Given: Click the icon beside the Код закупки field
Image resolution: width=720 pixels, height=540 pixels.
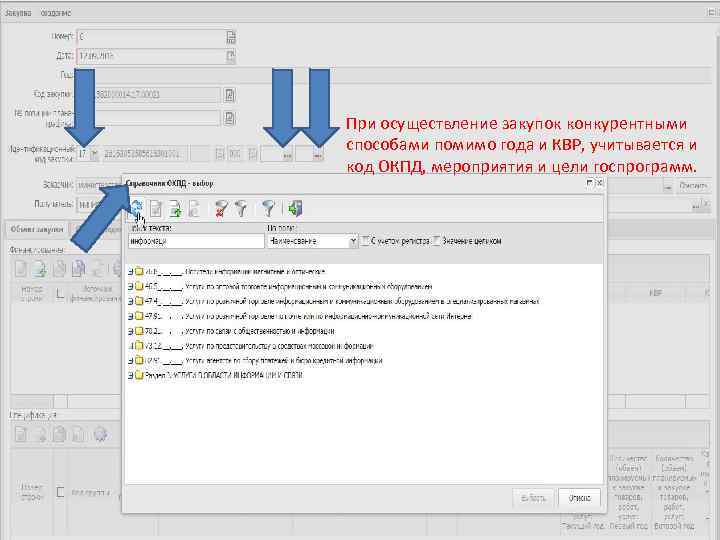Looking at the screenshot, I should click(x=229, y=95).
